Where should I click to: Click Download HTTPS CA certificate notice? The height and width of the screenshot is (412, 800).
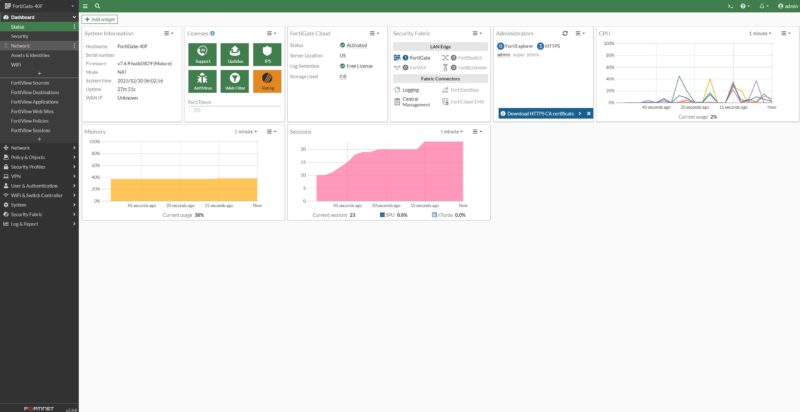541,113
